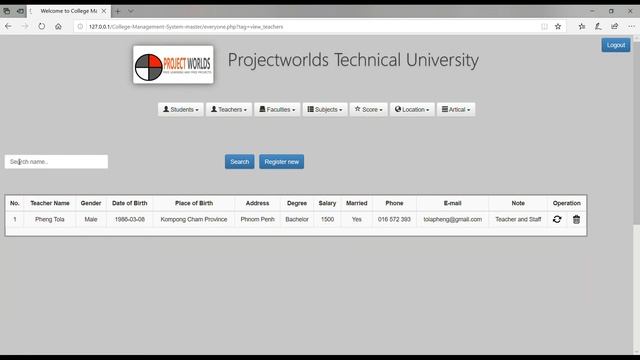Click the tabs set aside icon
This screenshot has height=360, width=640.
(x=7, y=11)
